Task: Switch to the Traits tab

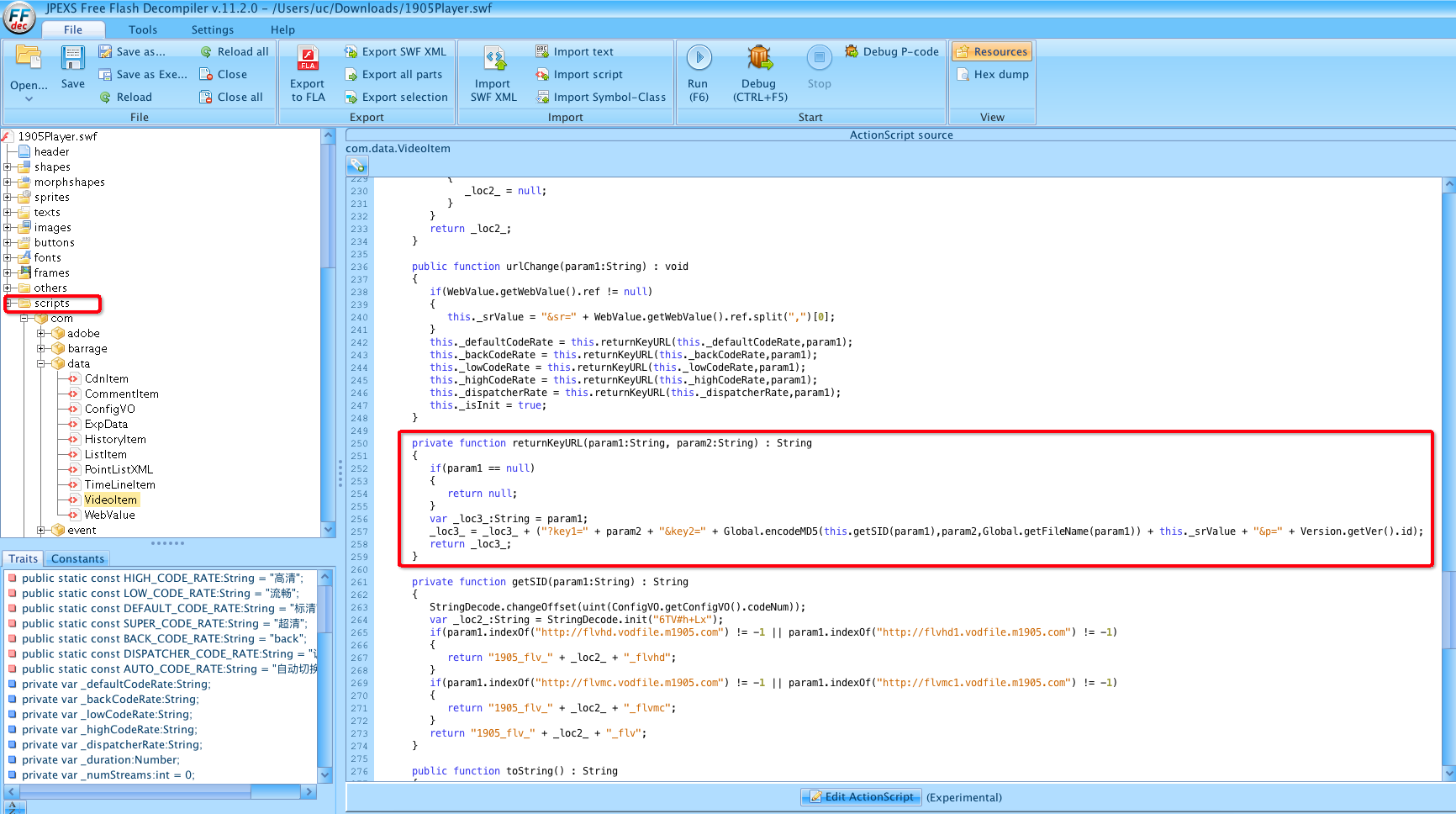Action: [x=24, y=558]
